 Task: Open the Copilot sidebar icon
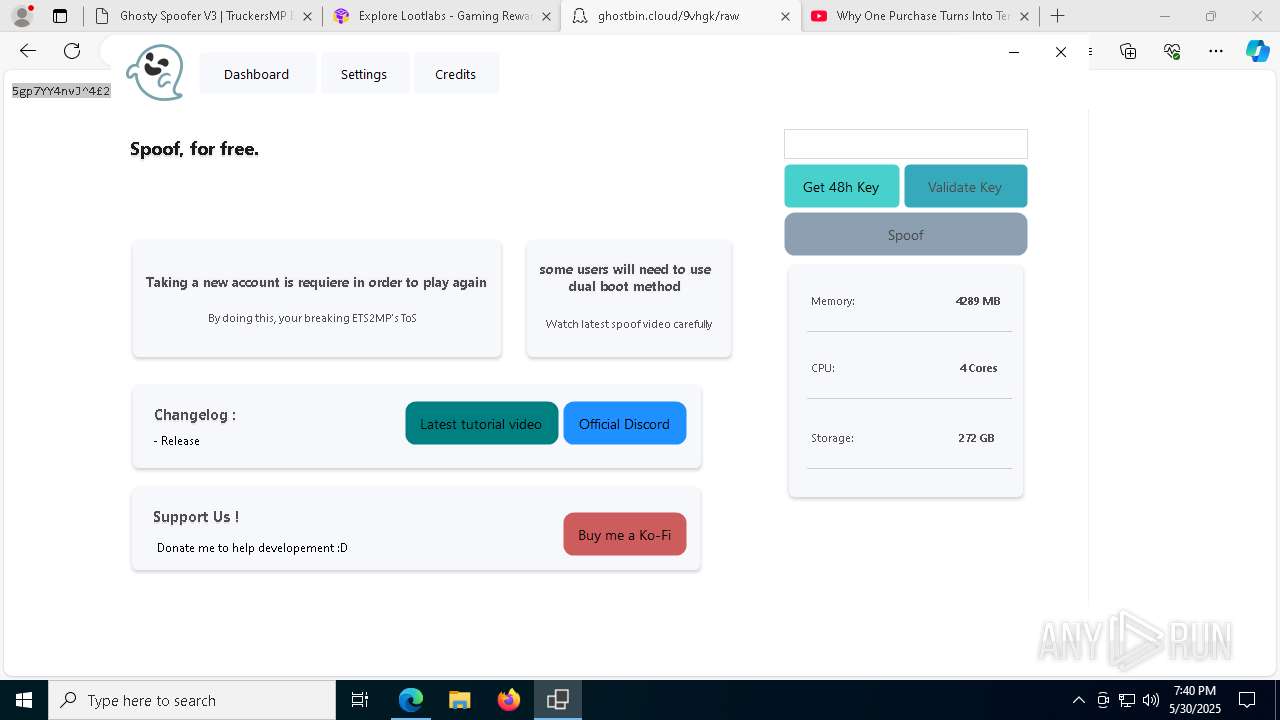click(1257, 51)
